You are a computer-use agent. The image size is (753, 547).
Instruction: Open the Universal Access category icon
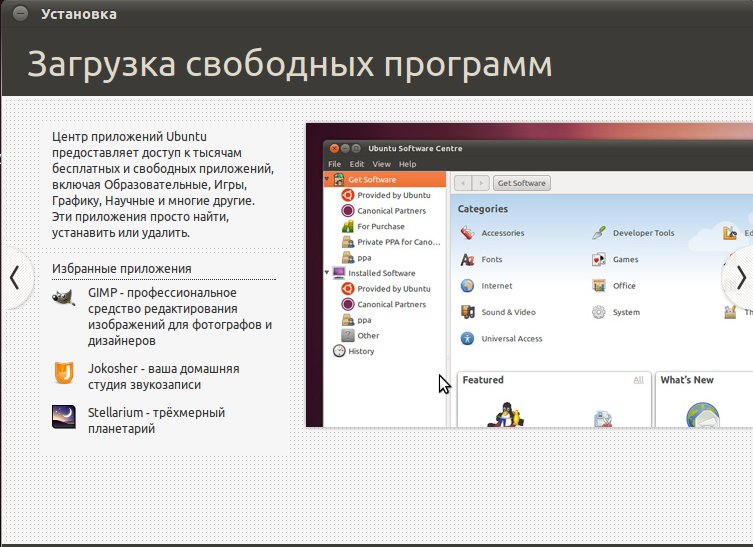point(467,339)
